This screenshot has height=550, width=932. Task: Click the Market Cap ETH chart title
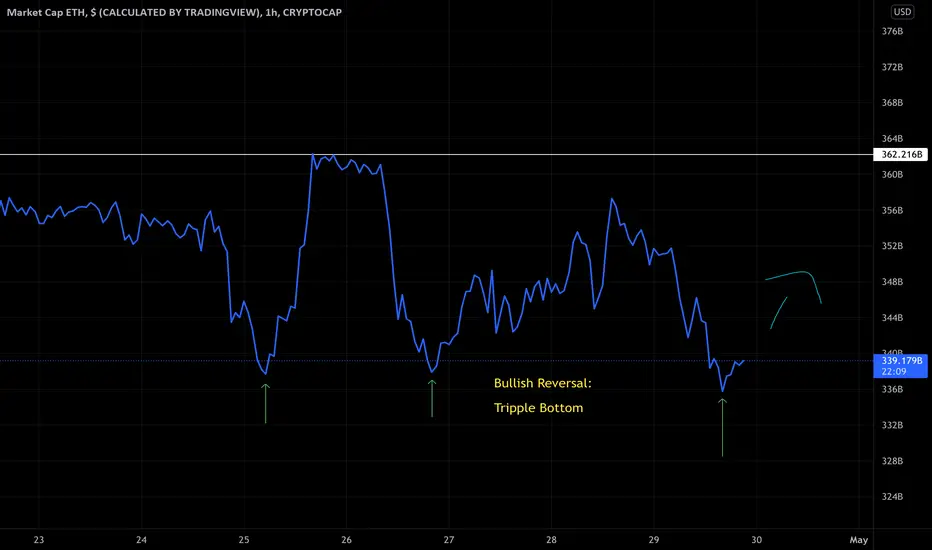[x=174, y=12]
